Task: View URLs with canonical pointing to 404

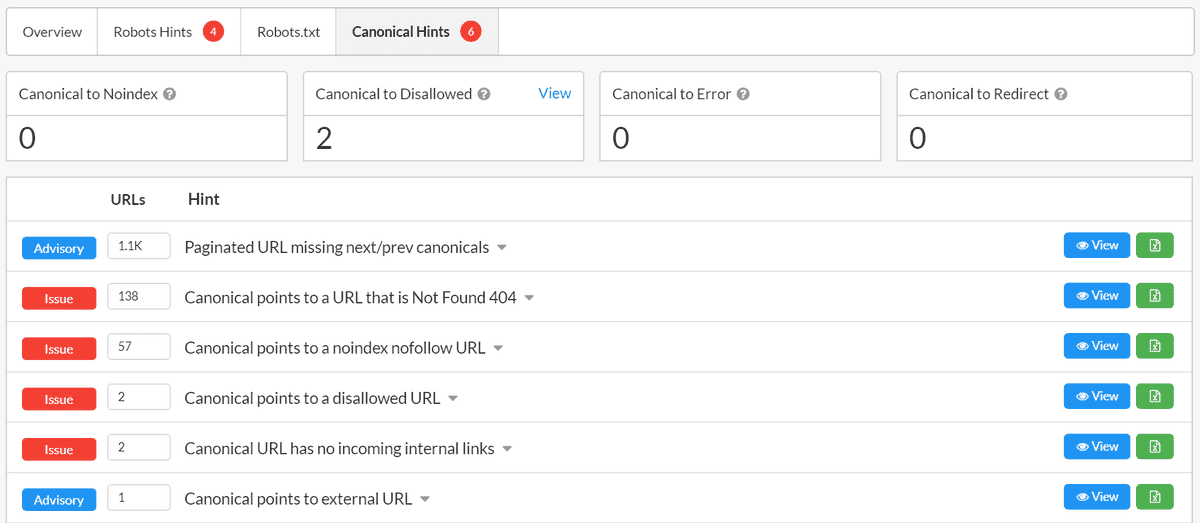Action: [x=1096, y=296]
